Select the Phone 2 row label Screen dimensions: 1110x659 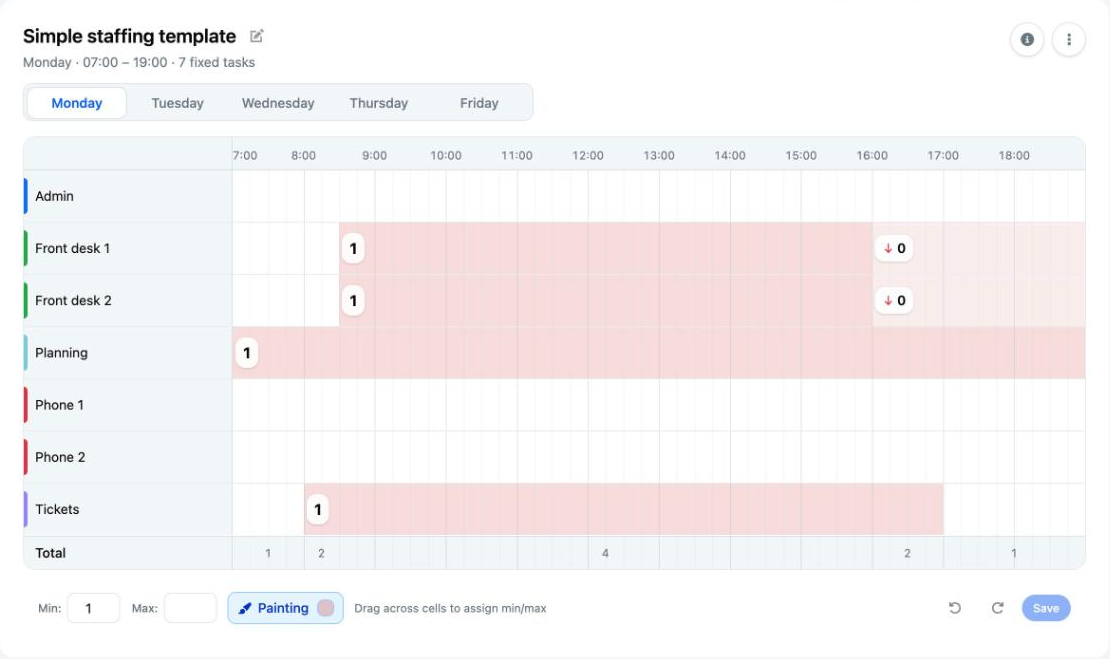coord(60,457)
